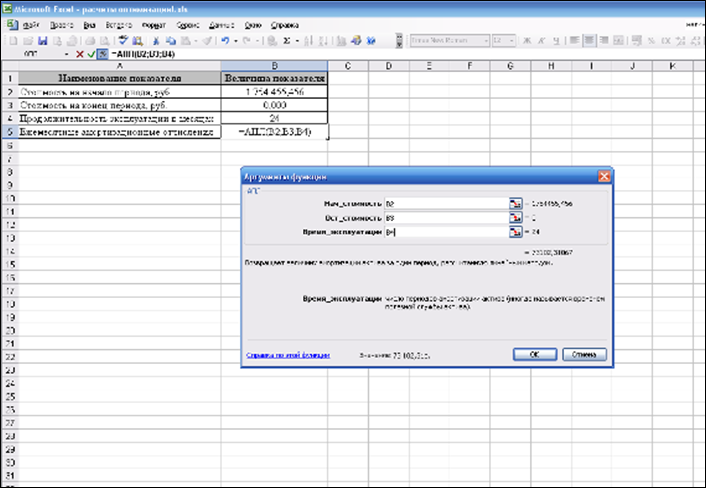Click the Undo arrow icon
This screenshot has height=488, width=706.
point(225,41)
